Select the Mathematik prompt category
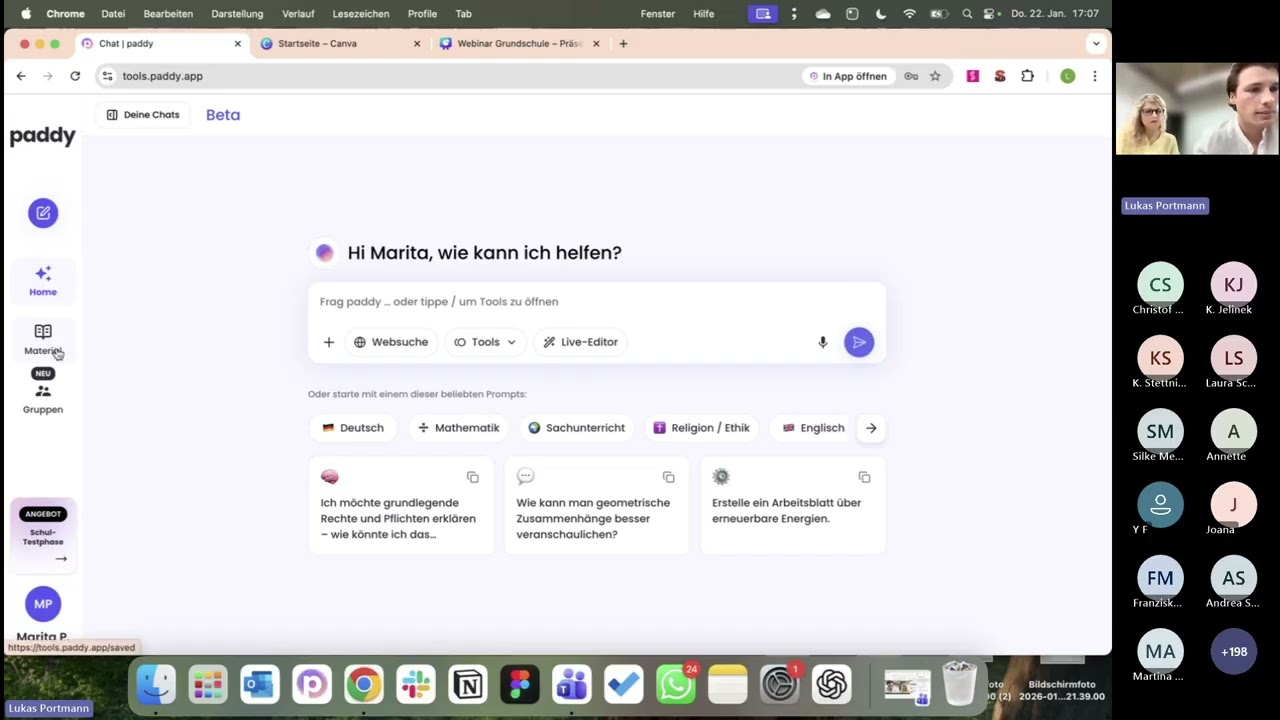 pyautogui.click(x=458, y=428)
